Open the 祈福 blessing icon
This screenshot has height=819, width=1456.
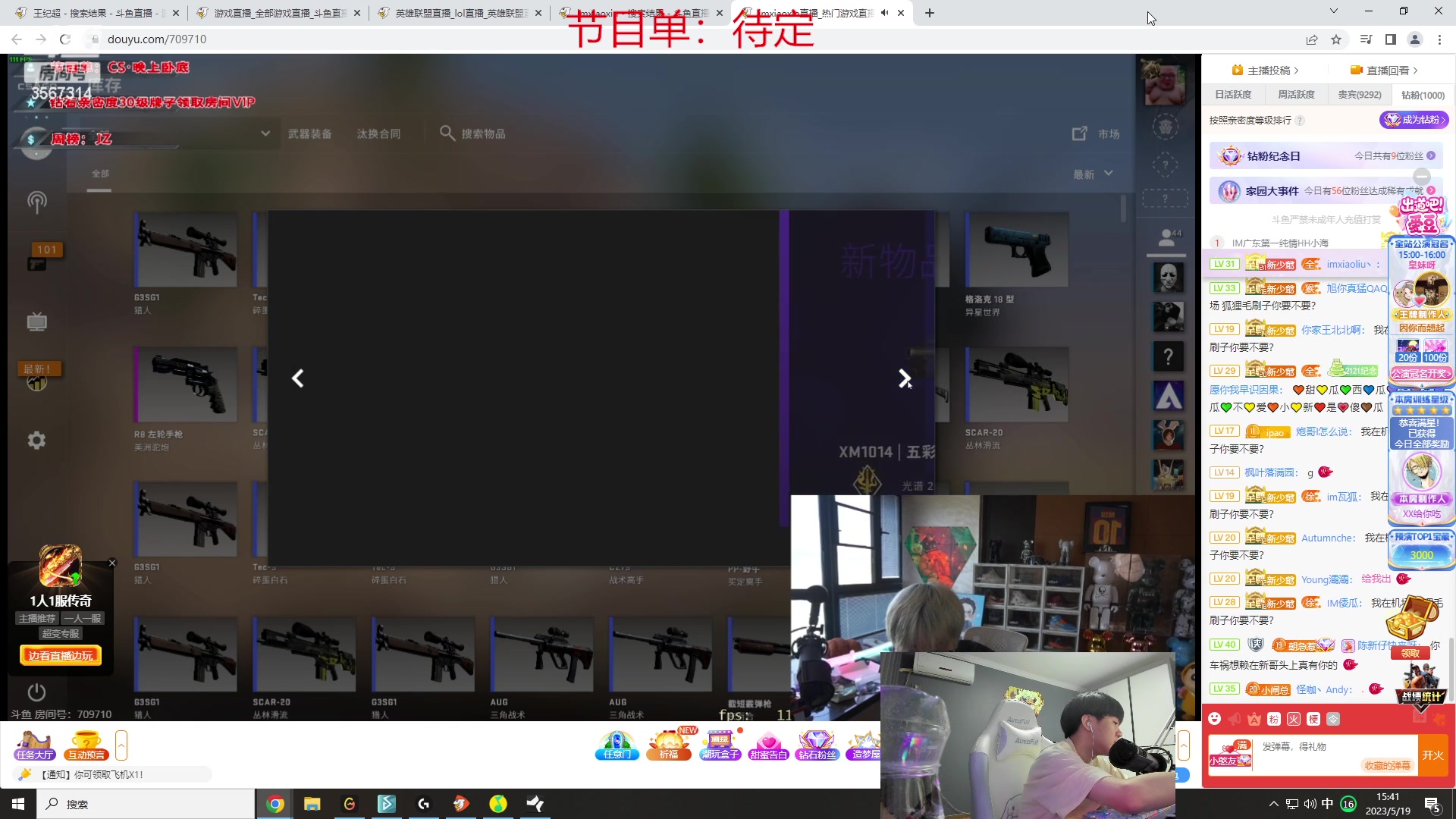tap(669, 745)
